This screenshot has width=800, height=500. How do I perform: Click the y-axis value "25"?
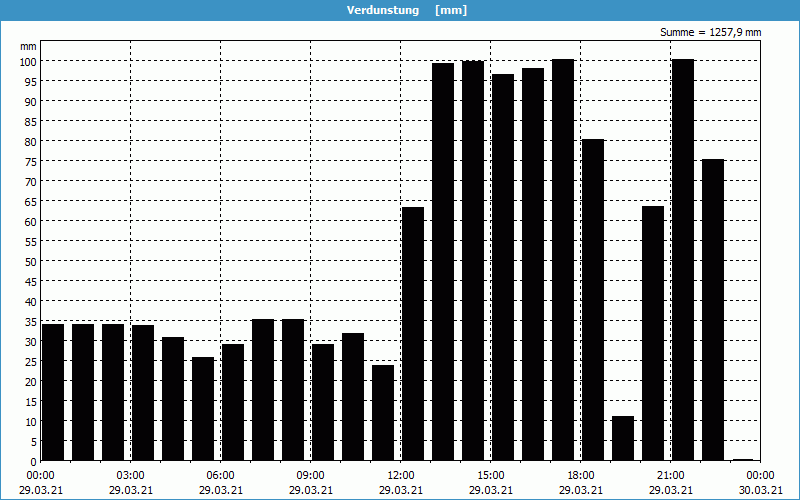pos(31,362)
